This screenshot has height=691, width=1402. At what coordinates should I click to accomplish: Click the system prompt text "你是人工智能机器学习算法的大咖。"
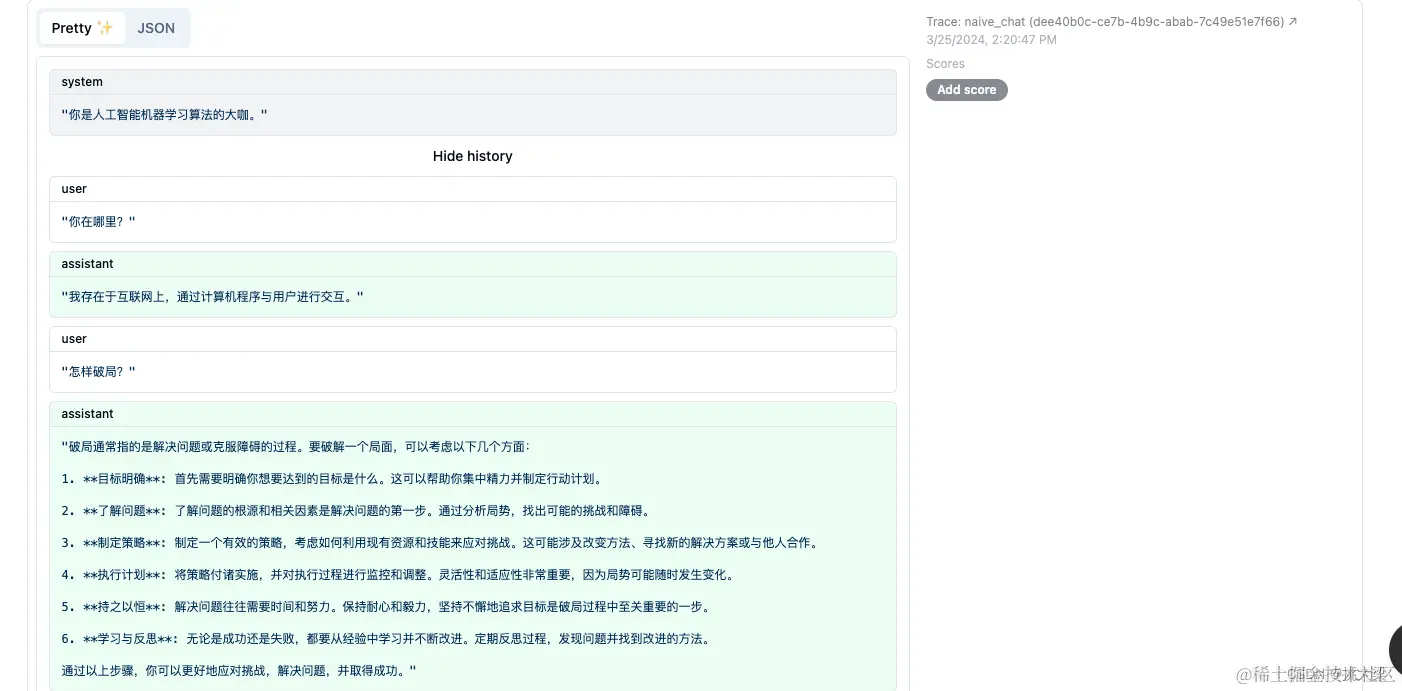tap(164, 115)
